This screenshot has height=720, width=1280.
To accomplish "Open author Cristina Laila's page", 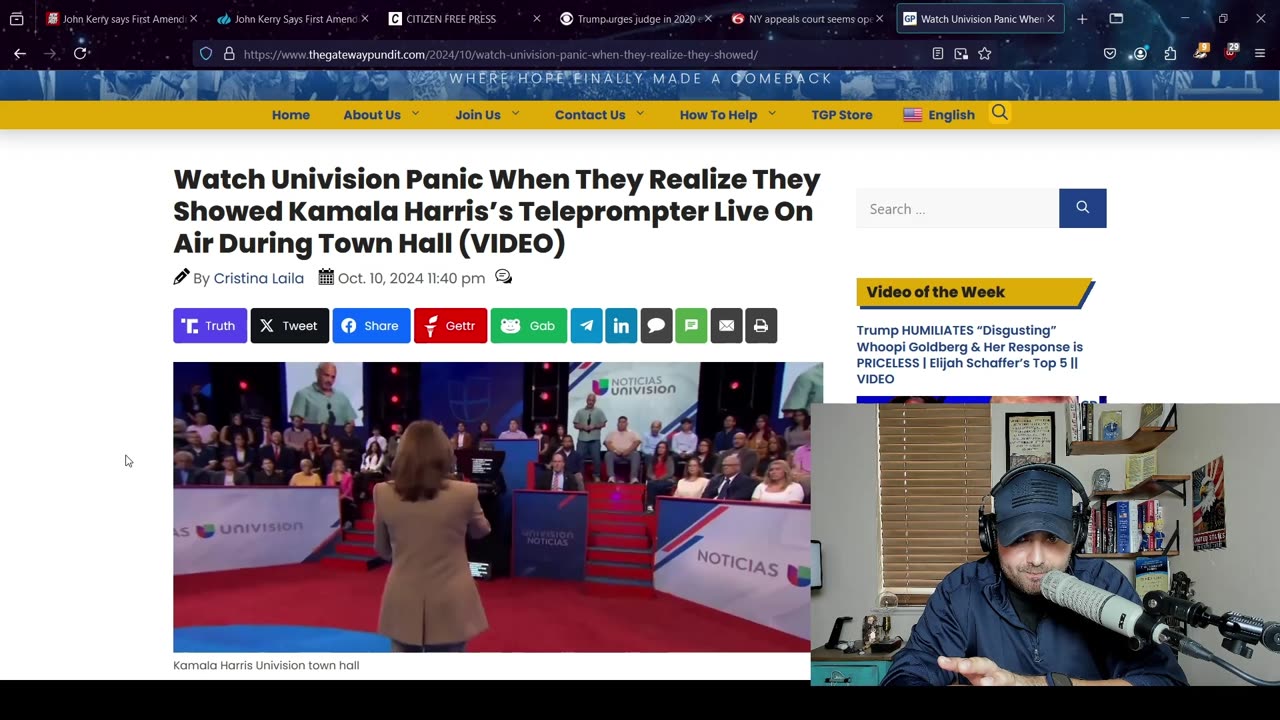I will click(x=259, y=278).
